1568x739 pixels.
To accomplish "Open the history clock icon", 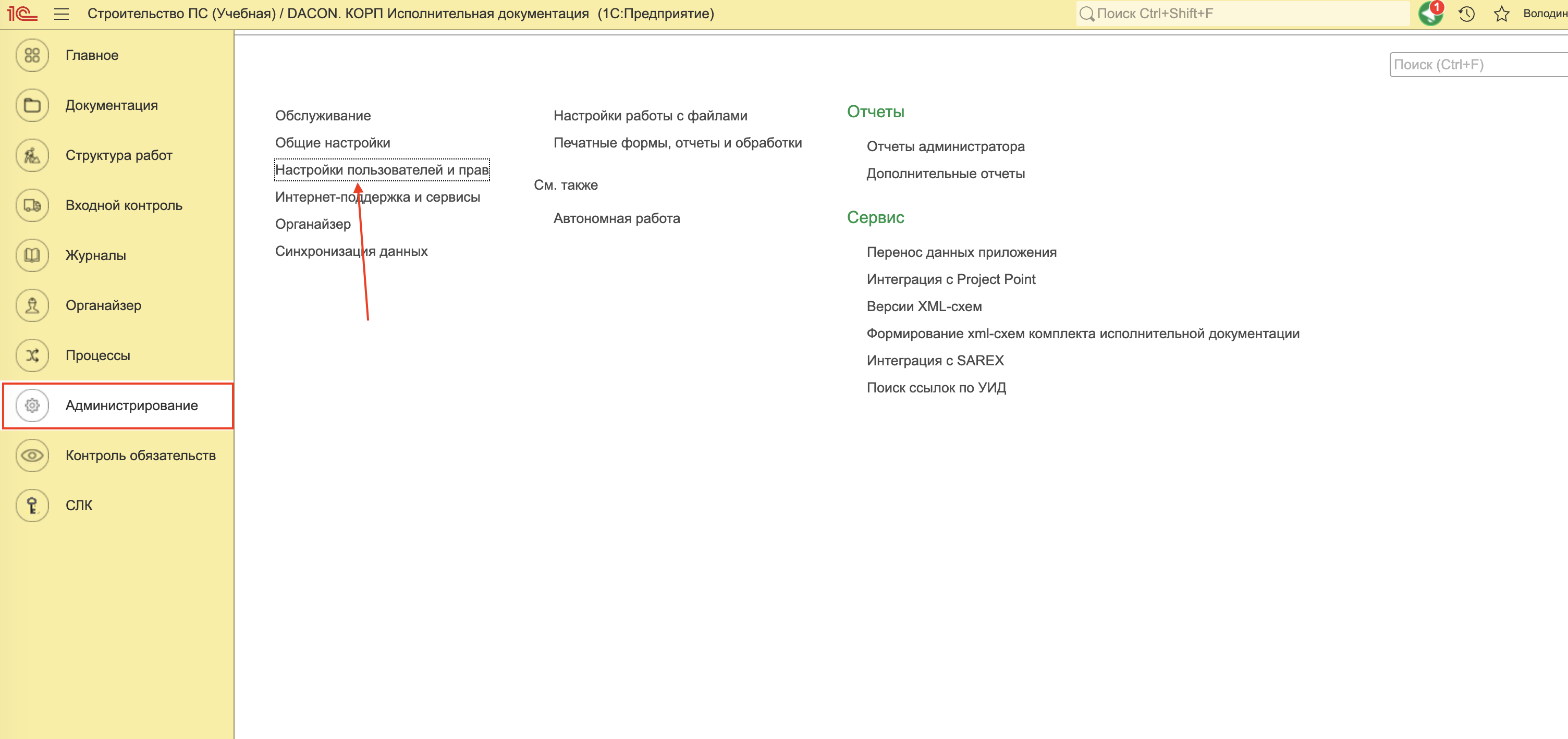I will tap(1466, 14).
